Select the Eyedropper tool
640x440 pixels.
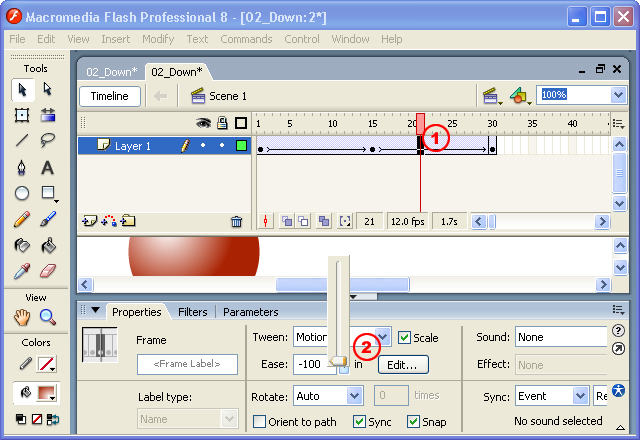(22, 271)
